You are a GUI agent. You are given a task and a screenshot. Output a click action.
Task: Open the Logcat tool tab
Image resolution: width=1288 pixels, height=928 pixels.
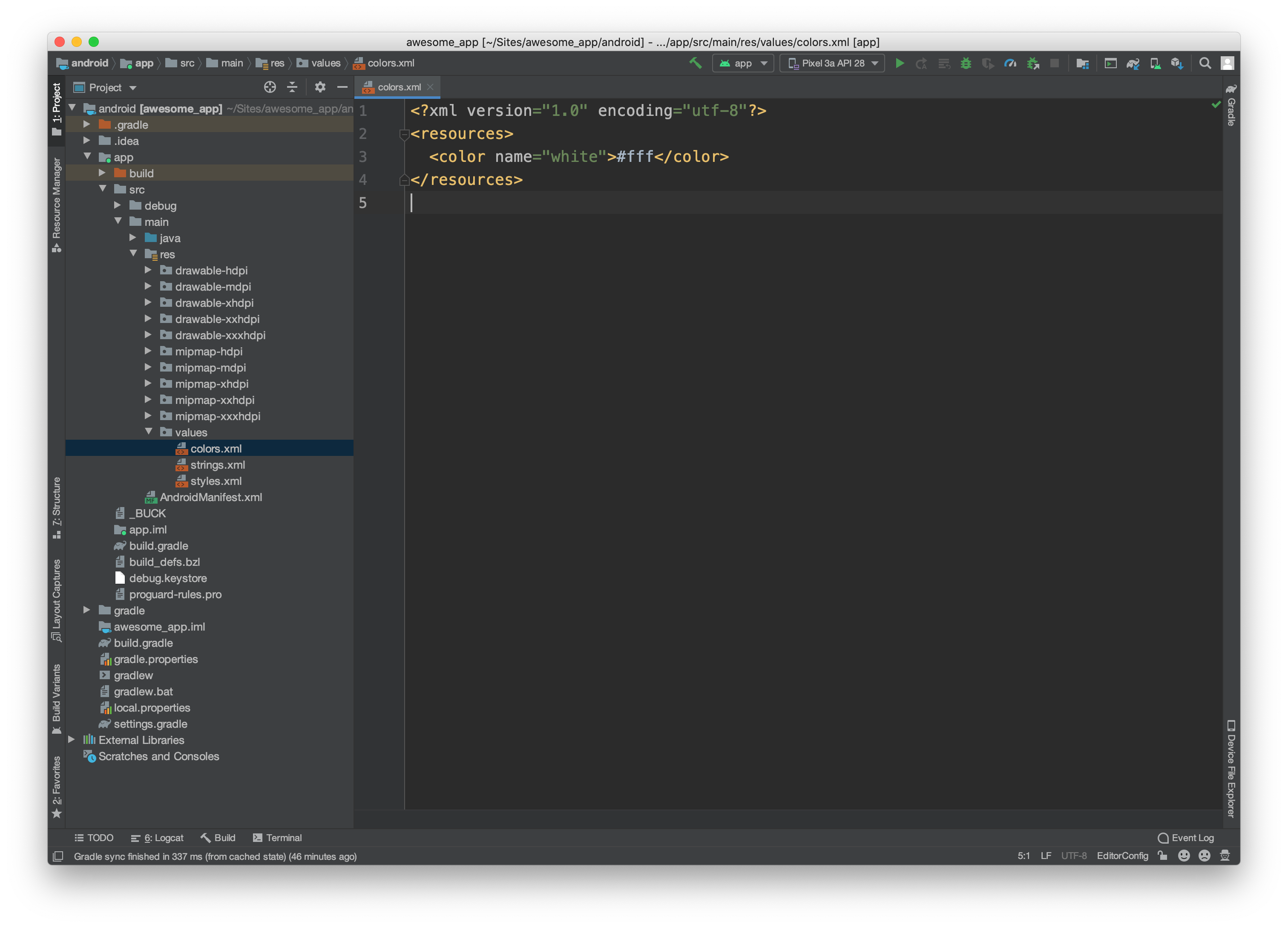(157, 838)
